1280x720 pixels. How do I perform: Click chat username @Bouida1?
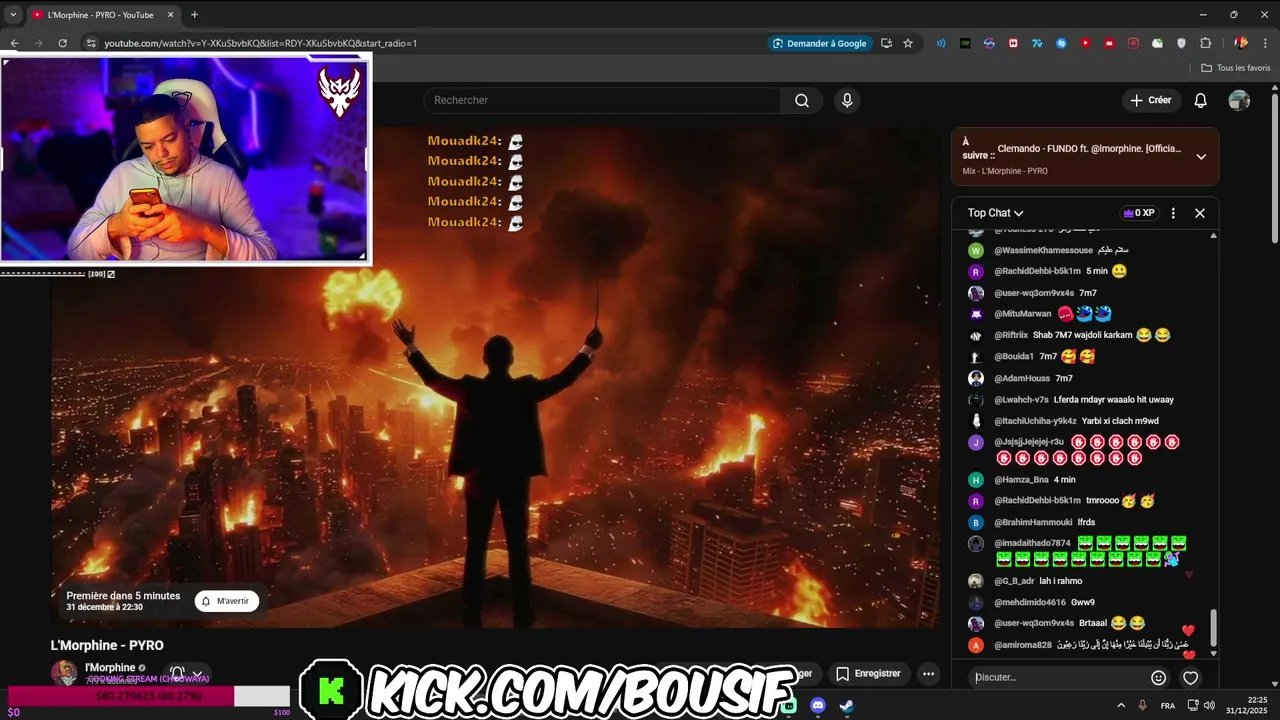click(x=1014, y=357)
